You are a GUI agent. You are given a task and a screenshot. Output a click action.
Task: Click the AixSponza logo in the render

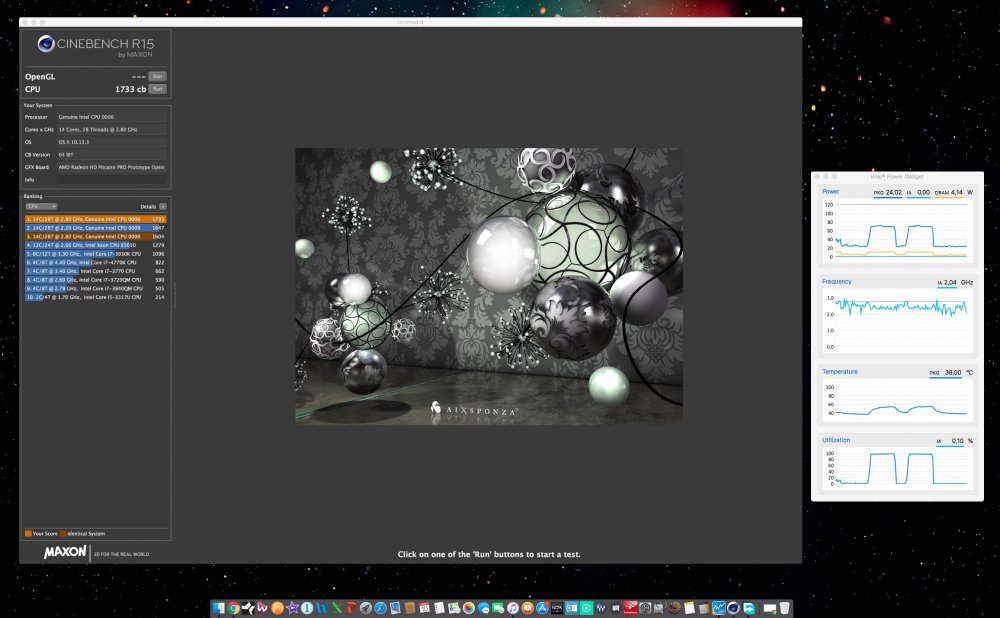coord(473,409)
